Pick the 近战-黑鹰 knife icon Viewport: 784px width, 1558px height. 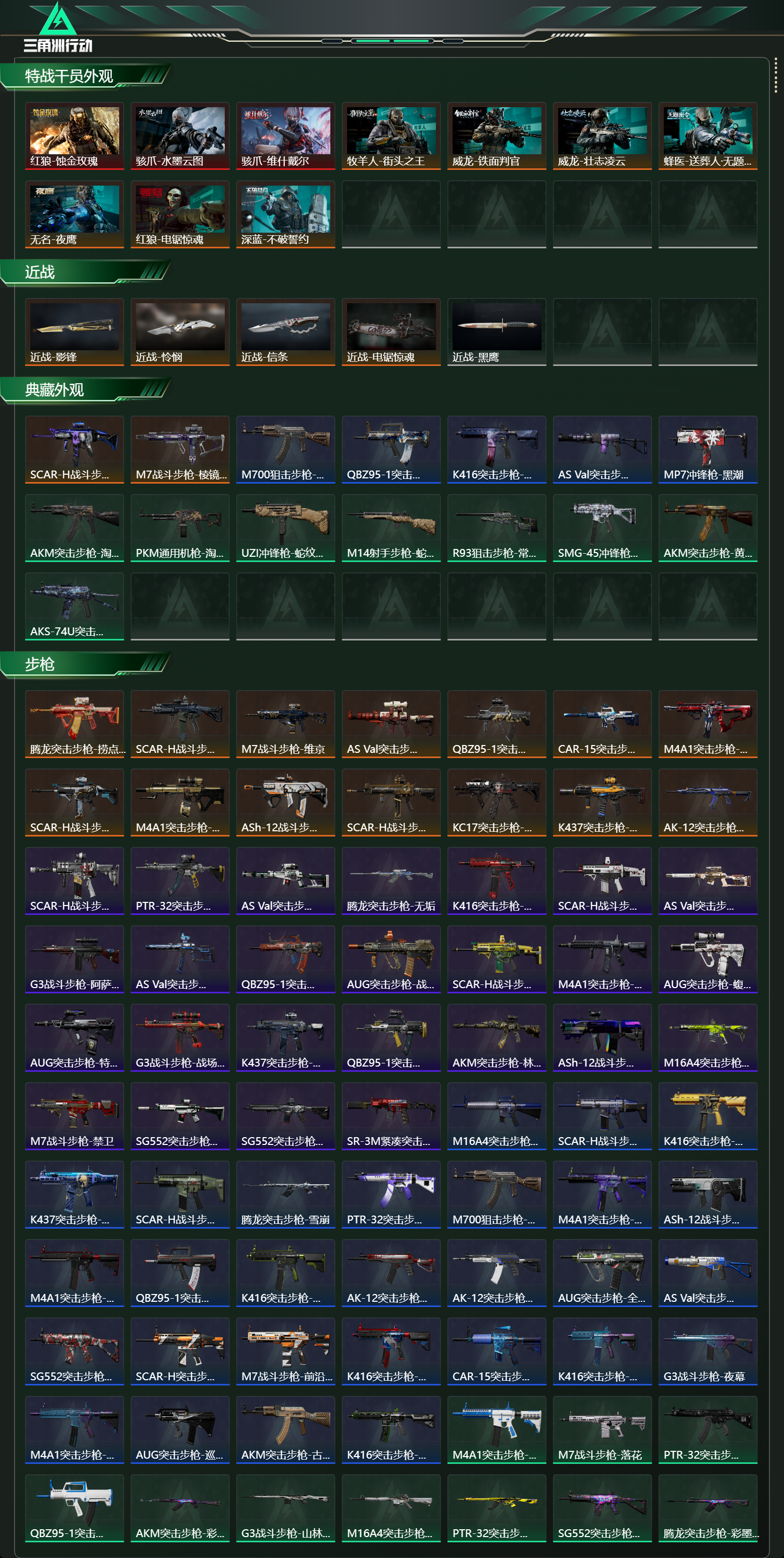(x=497, y=332)
